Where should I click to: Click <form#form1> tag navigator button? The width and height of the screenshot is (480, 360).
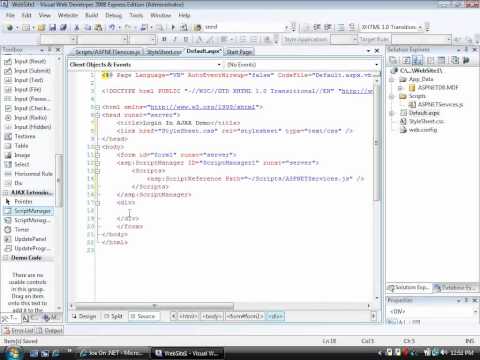[245, 316]
